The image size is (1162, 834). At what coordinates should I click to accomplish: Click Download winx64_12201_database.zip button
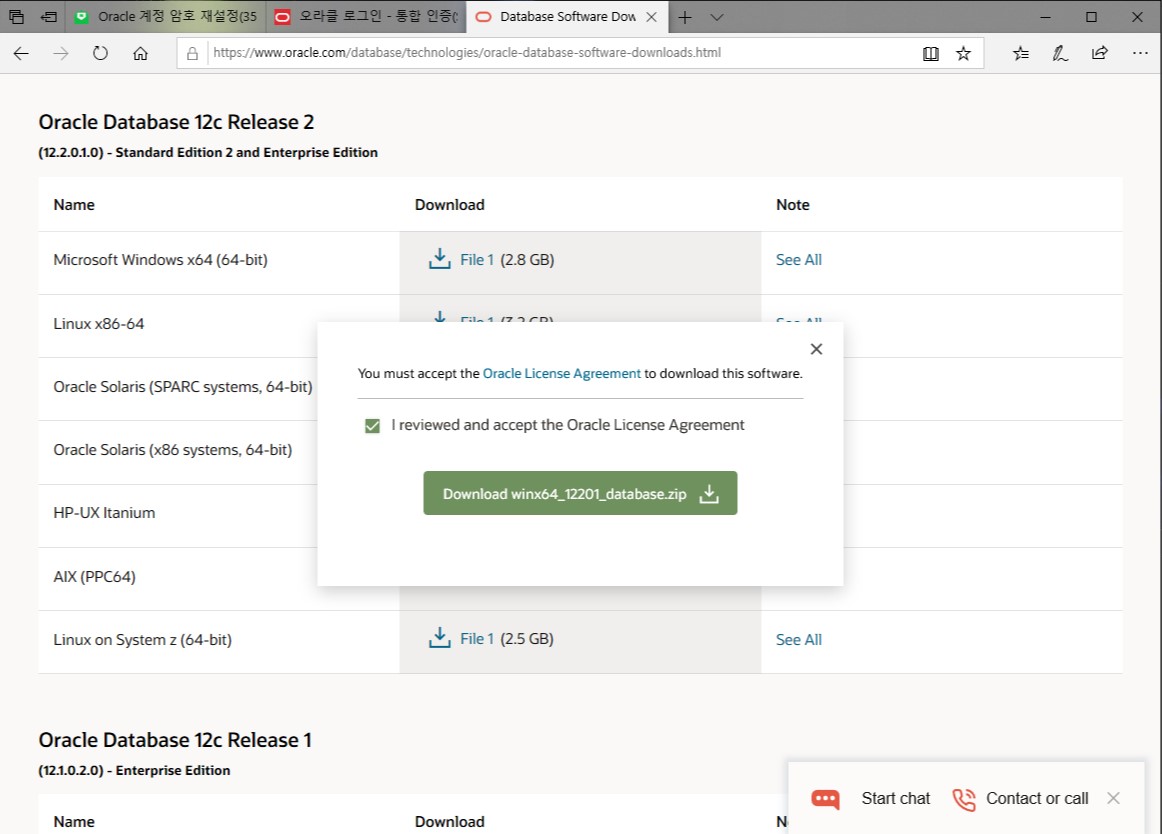(x=580, y=493)
